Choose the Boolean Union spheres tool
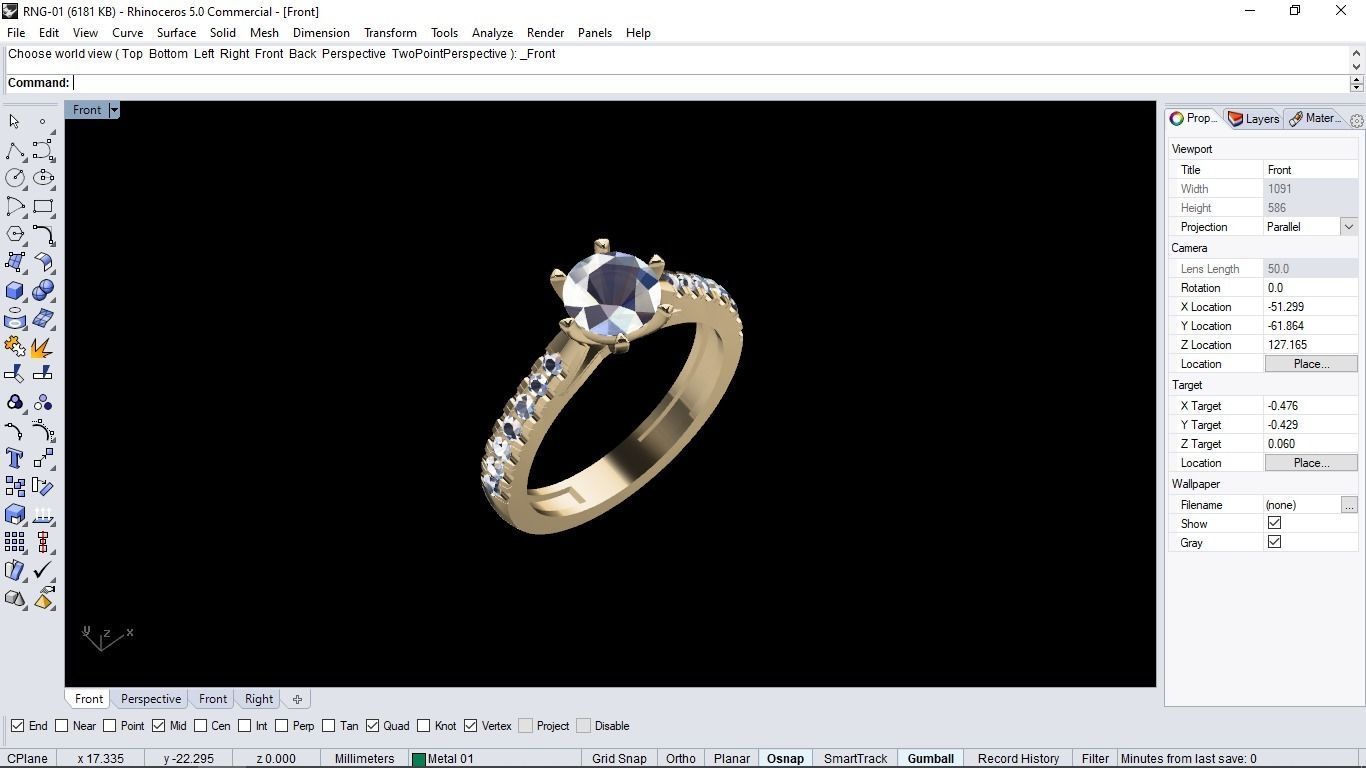The image size is (1366, 768). (43, 290)
